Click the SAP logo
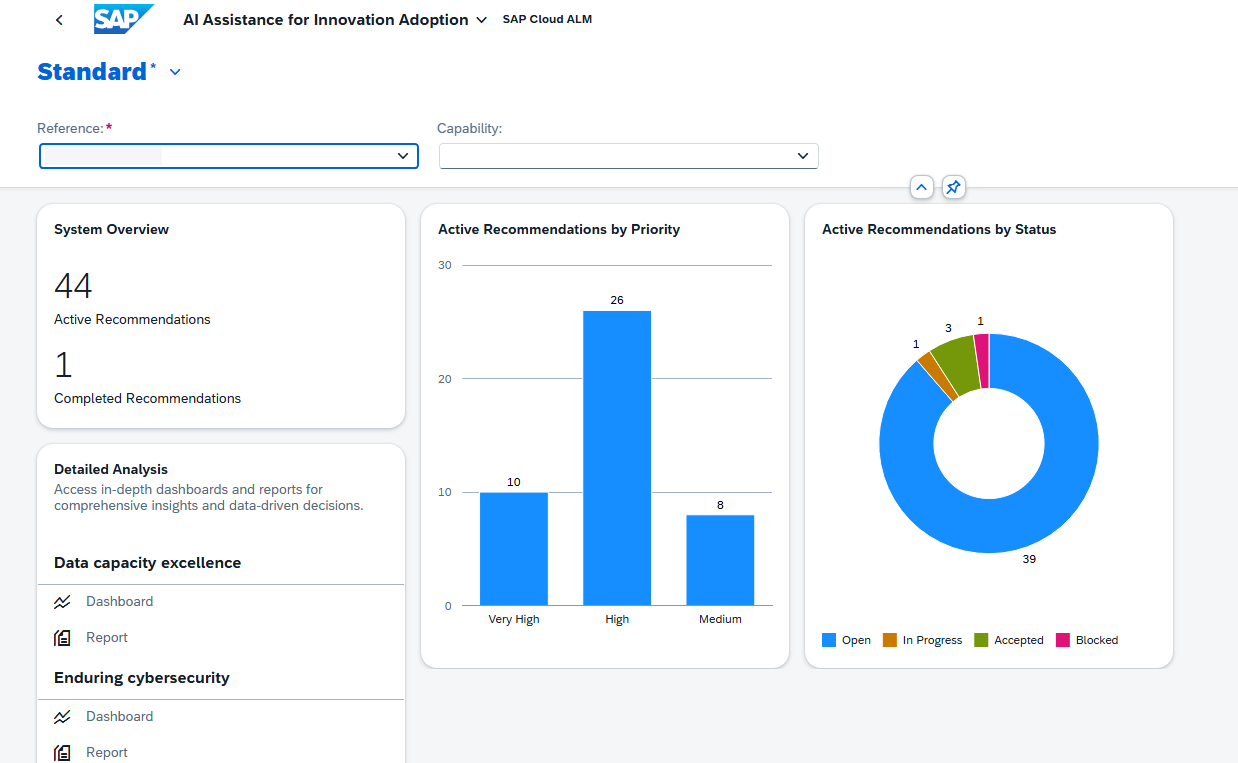This screenshot has height=763, width=1238. (123, 19)
